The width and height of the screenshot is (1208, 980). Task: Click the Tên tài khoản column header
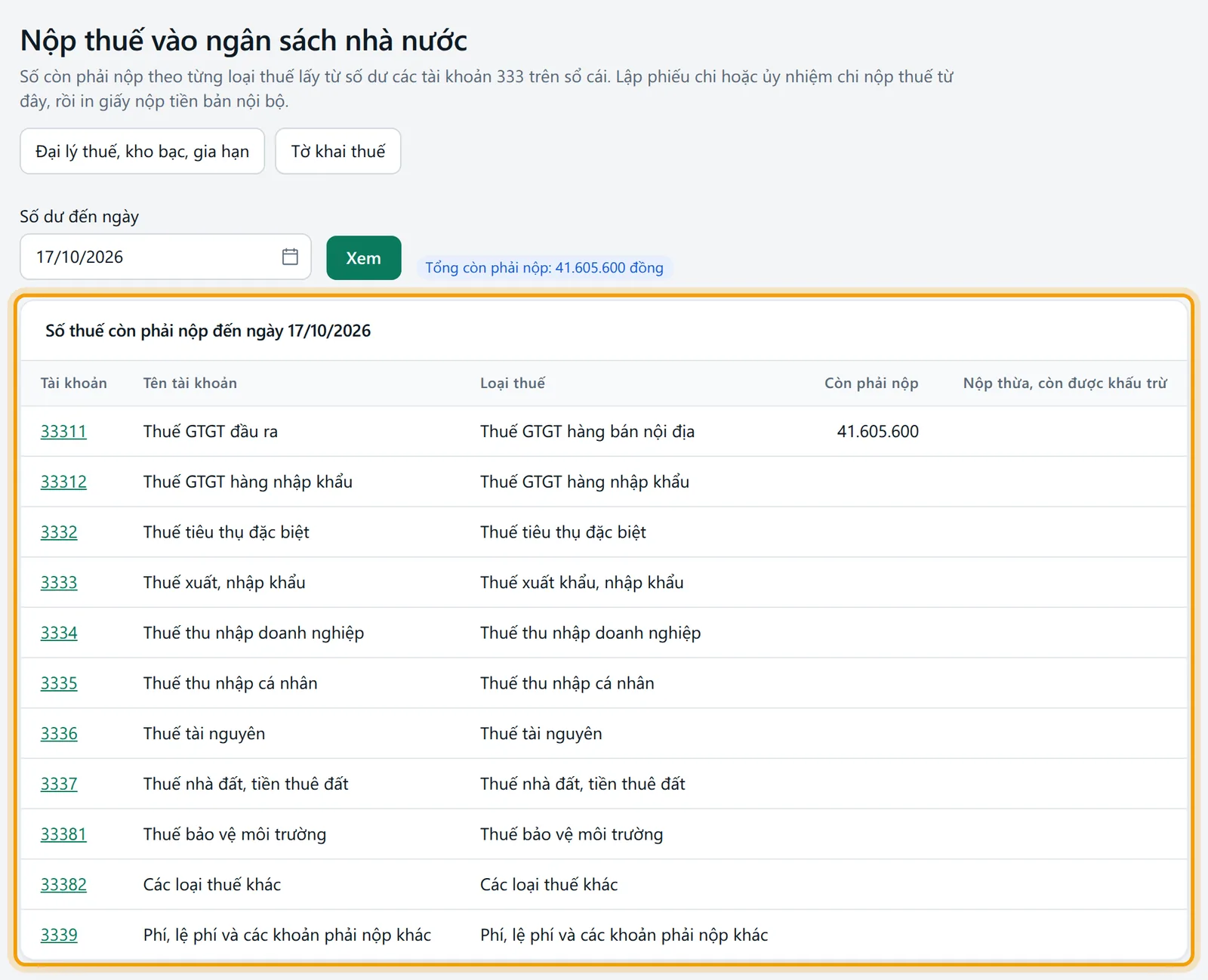pos(190,383)
